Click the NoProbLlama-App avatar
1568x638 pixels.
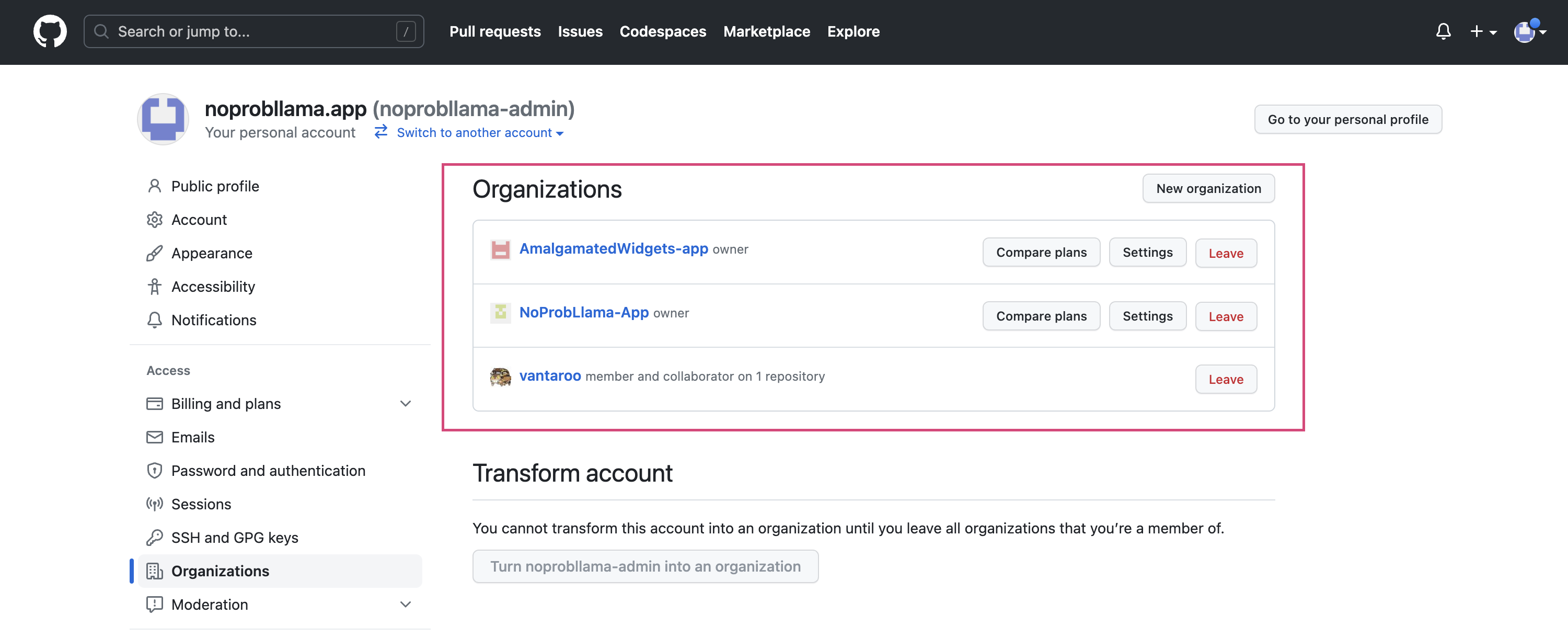tap(500, 313)
